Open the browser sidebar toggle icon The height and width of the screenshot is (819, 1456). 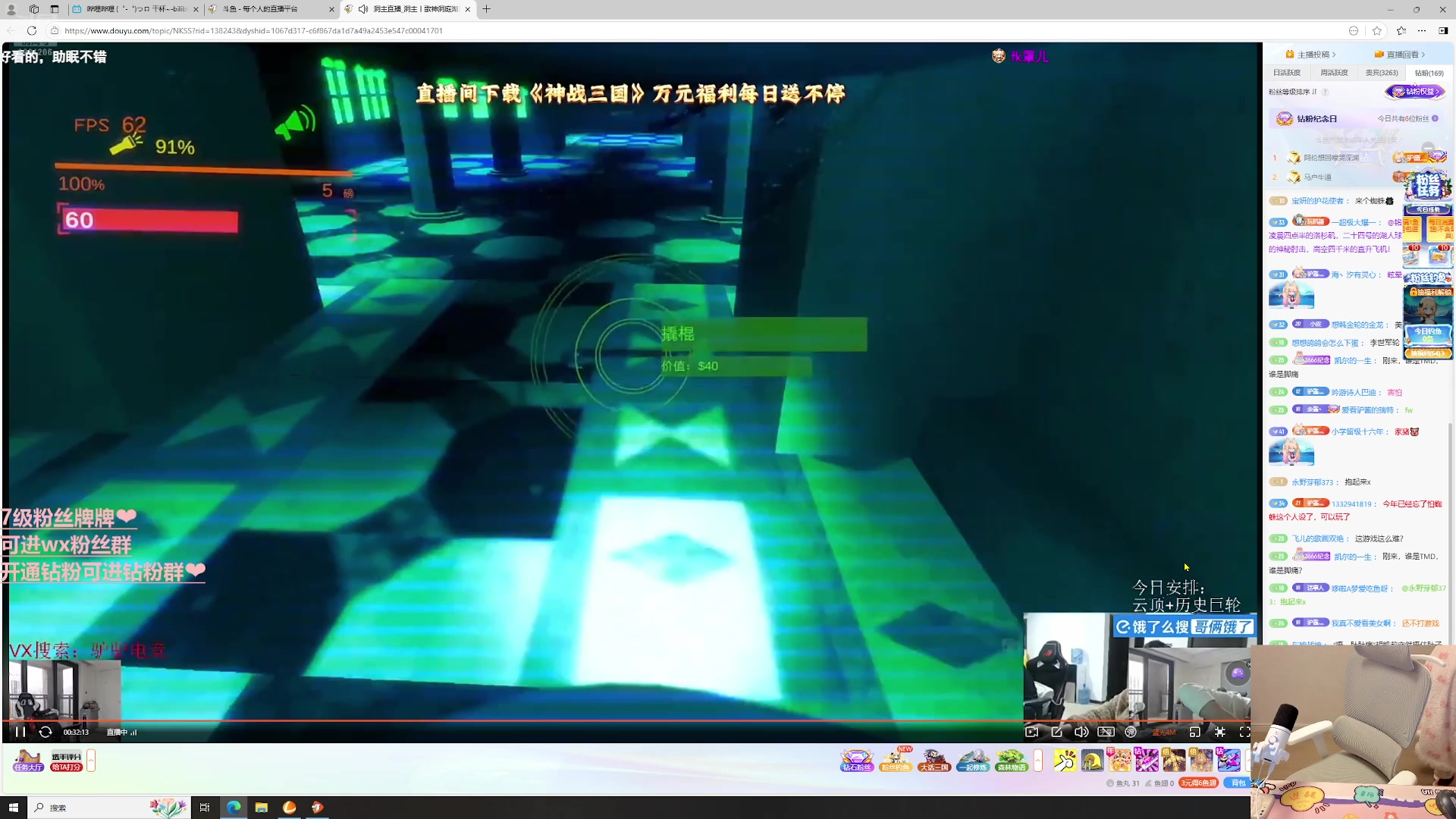(x=1443, y=30)
